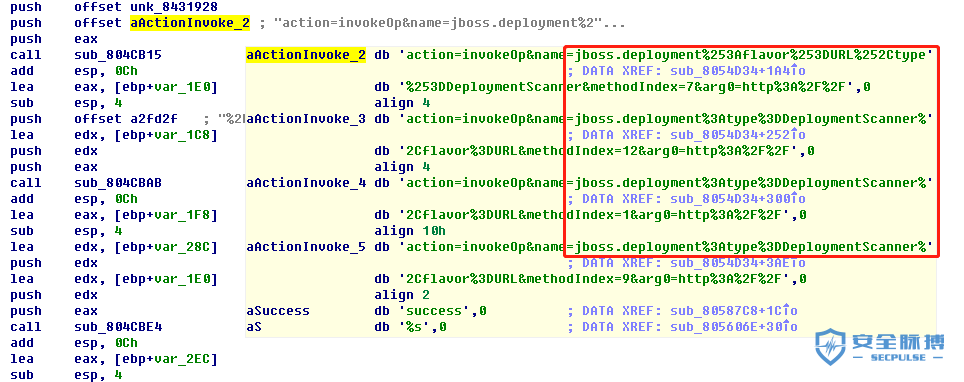
Task: Click the var_2EC stack variable
Action: 183,359
